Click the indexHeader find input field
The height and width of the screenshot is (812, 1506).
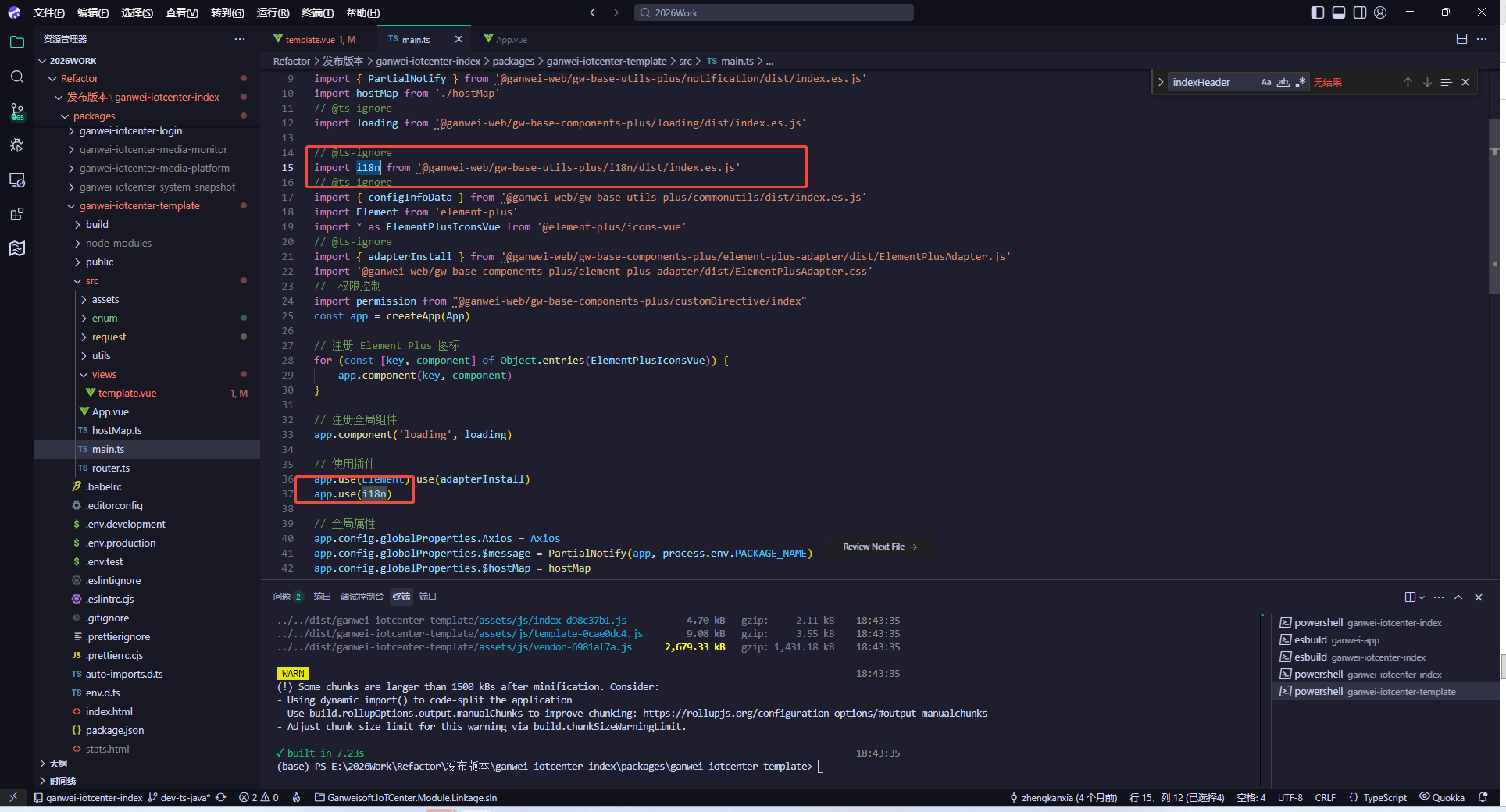(x=1212, y=82)
